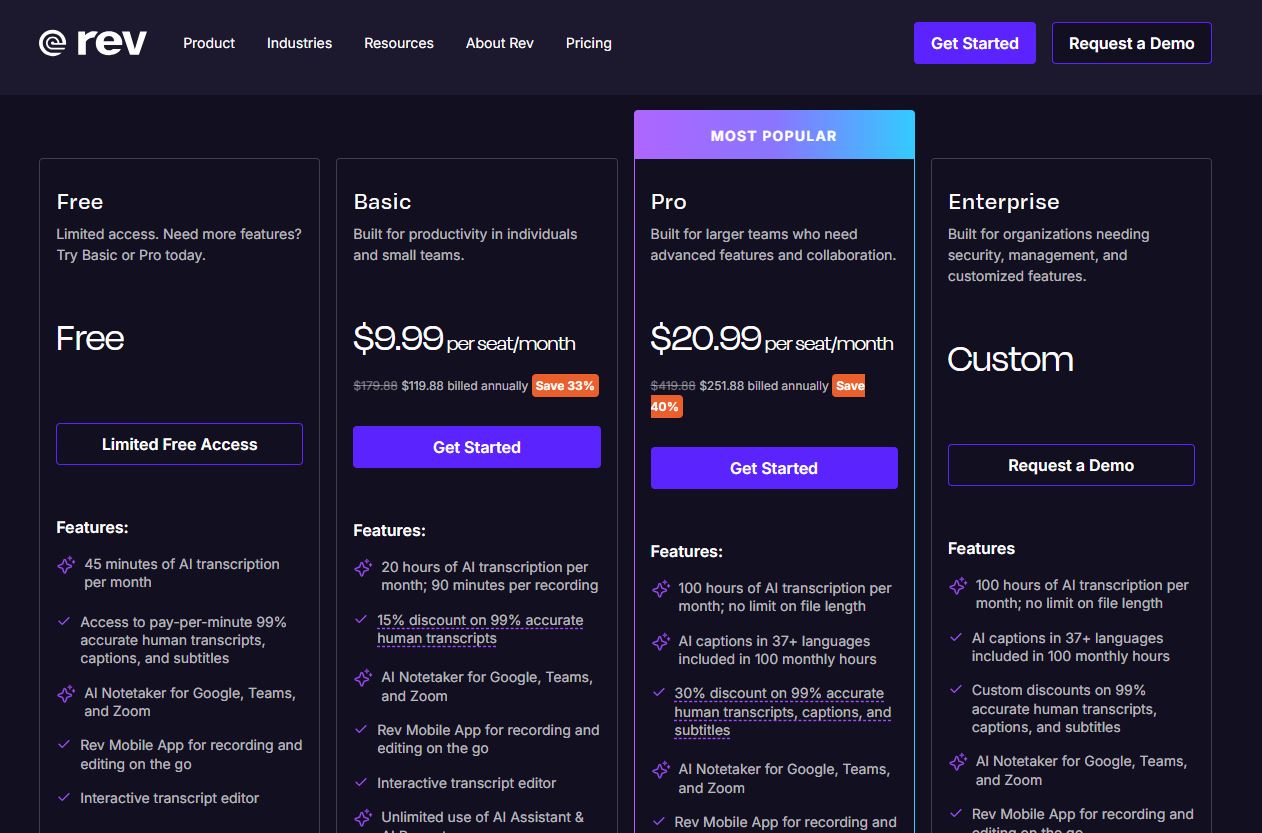Expand the Industries menu
This screenshot has width=1262, height=833.
coord(298,43)
